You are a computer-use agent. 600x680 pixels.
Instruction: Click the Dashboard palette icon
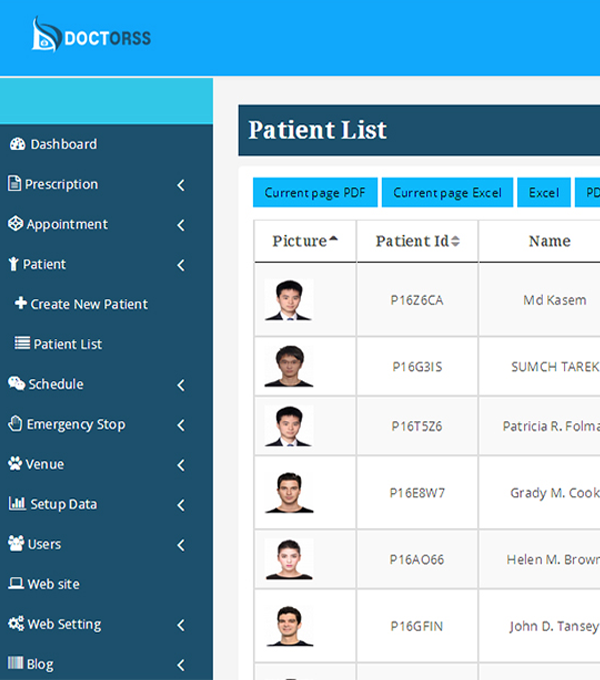pos(18,144)
